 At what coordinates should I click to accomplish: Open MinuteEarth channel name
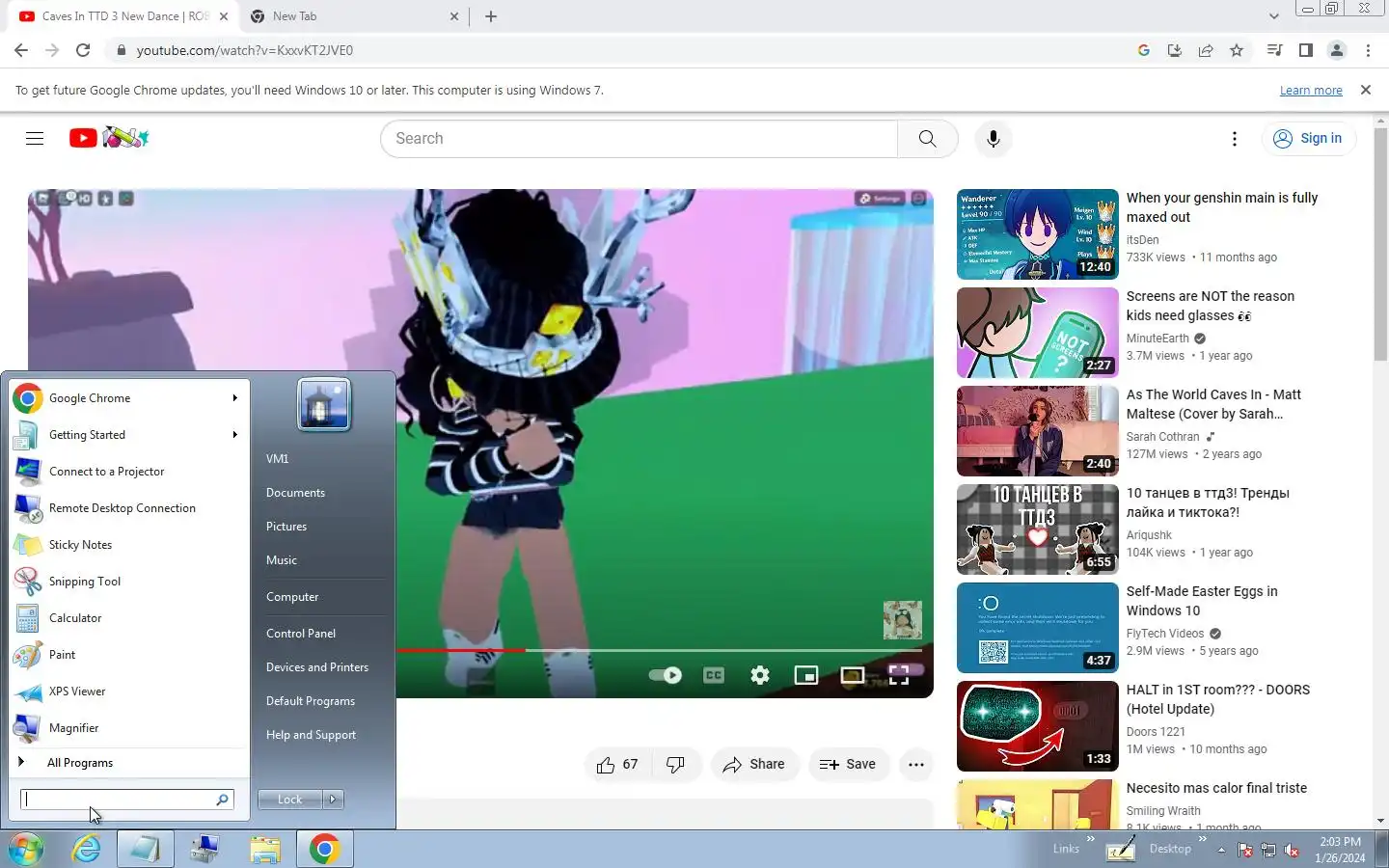tap(1157, 339)
